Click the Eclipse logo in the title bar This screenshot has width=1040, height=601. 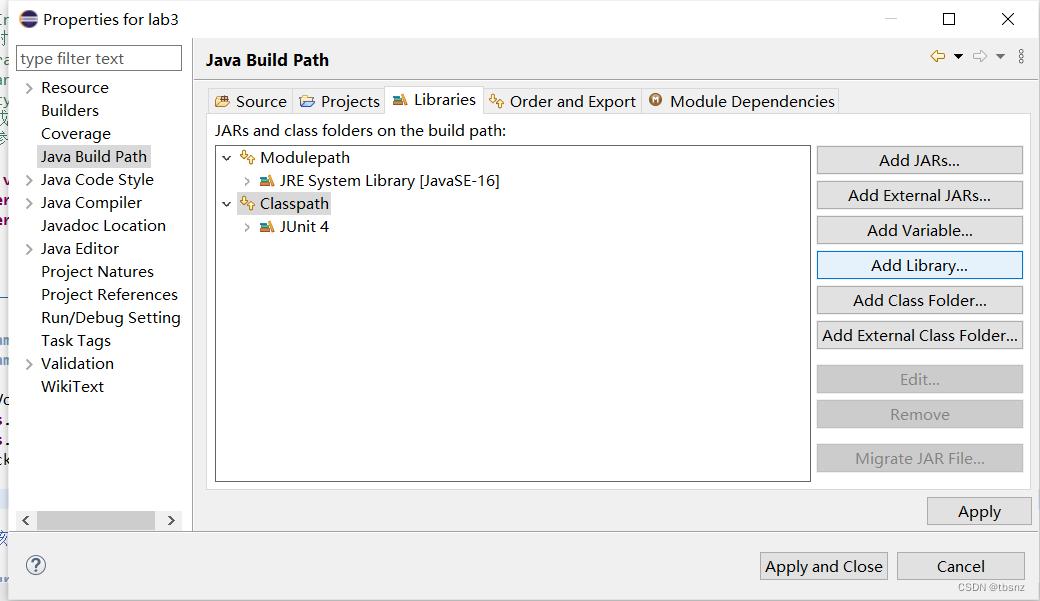coord(29,19)
